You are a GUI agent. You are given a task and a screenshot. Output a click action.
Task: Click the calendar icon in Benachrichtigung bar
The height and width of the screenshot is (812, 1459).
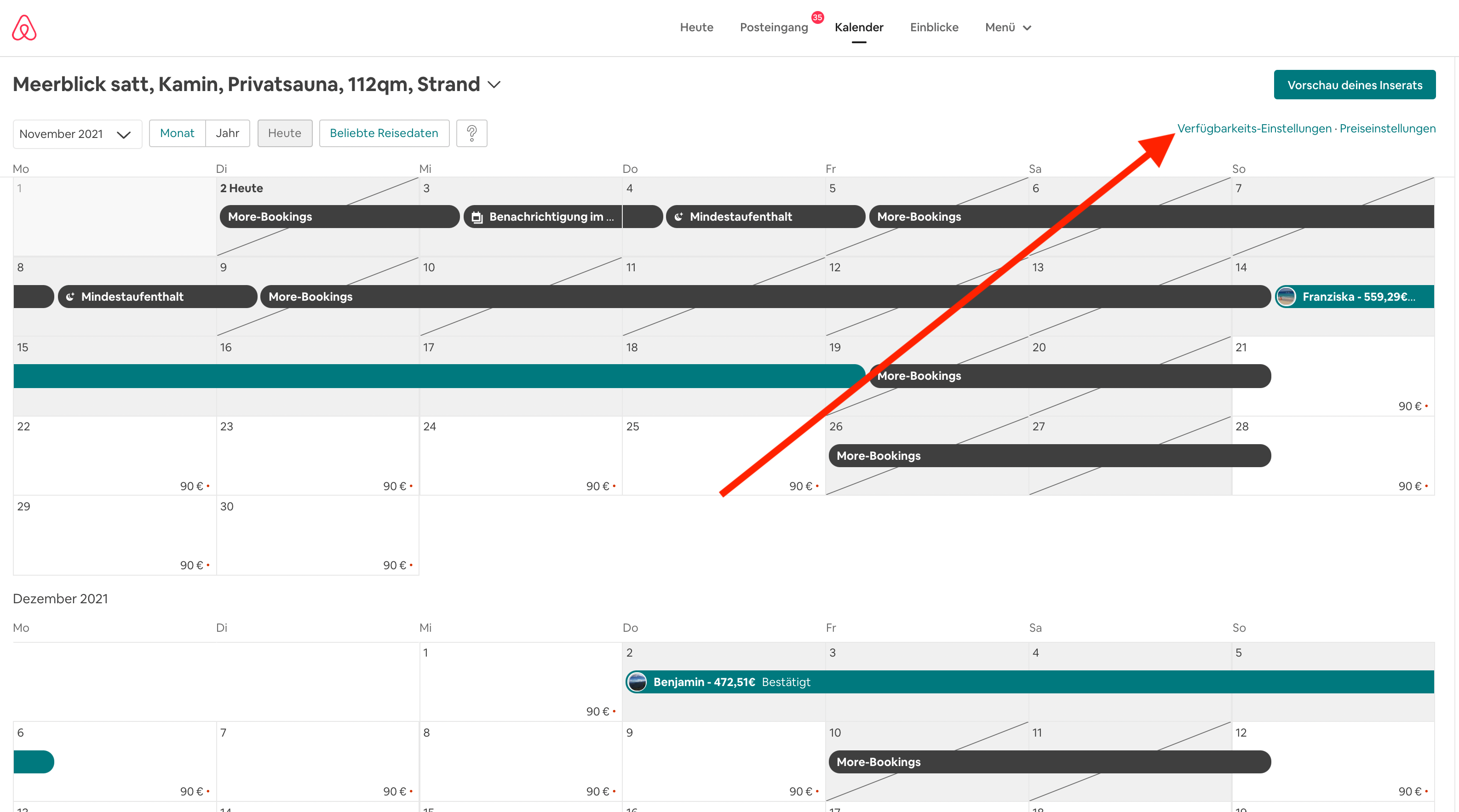(x=477, y=217)
